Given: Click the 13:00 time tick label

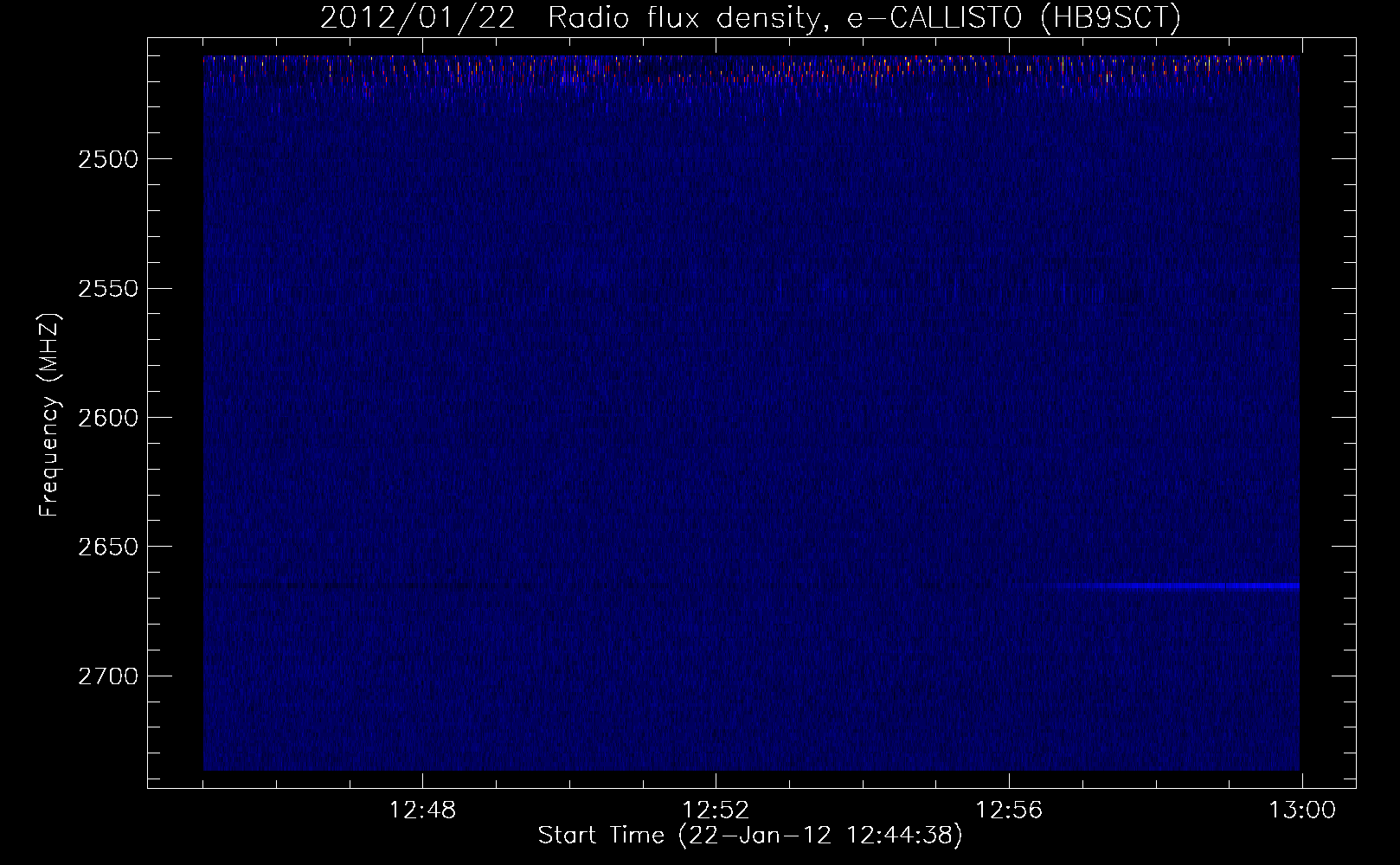Looking at the screenshot, I should coord(1302,811).
